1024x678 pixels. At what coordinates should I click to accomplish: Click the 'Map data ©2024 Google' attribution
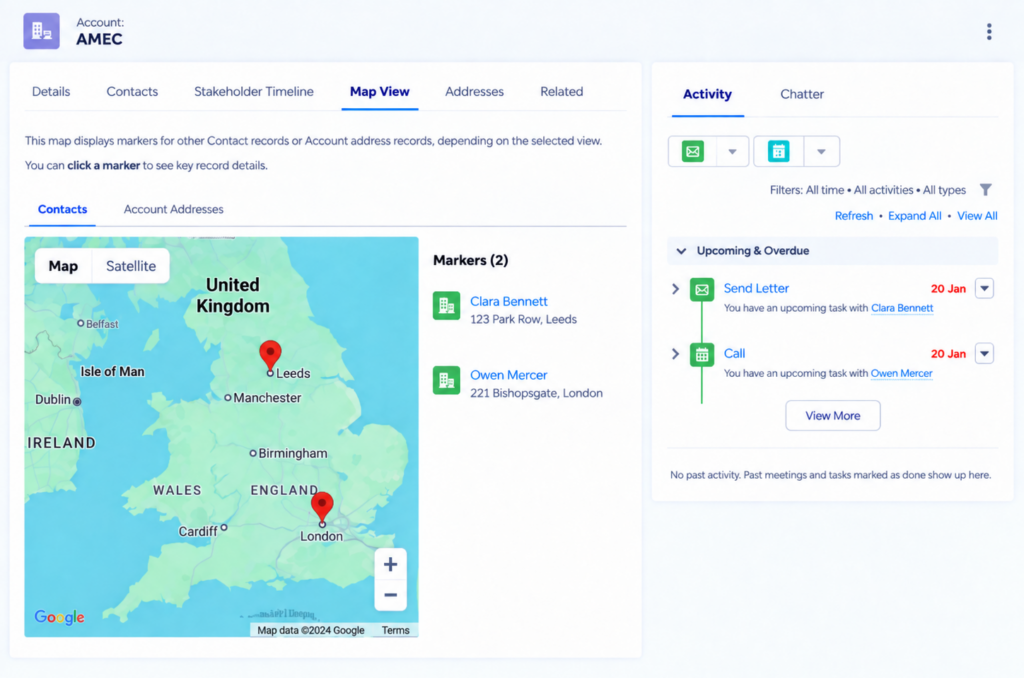pos(310,630)
